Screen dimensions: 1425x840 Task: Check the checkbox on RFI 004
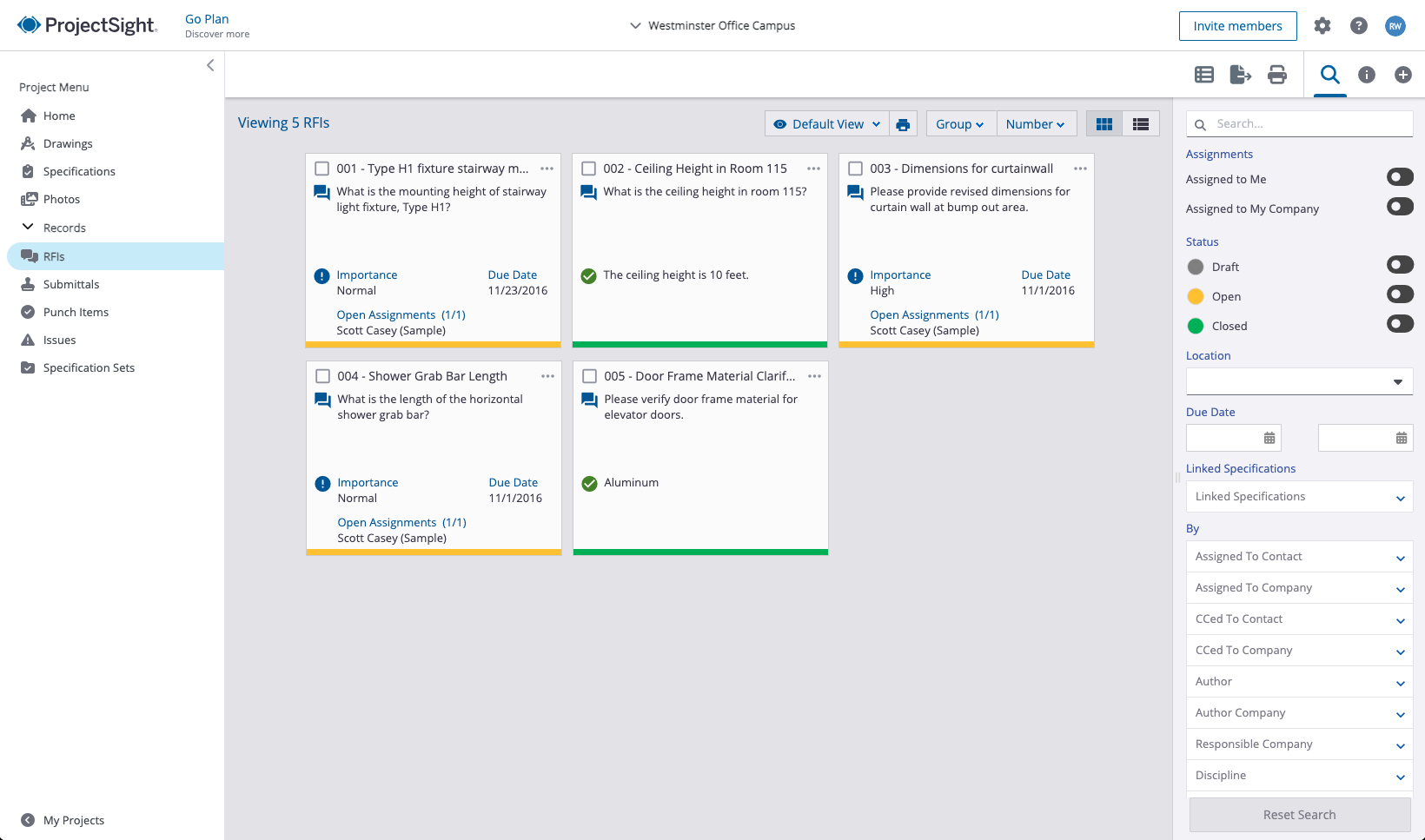322,375
